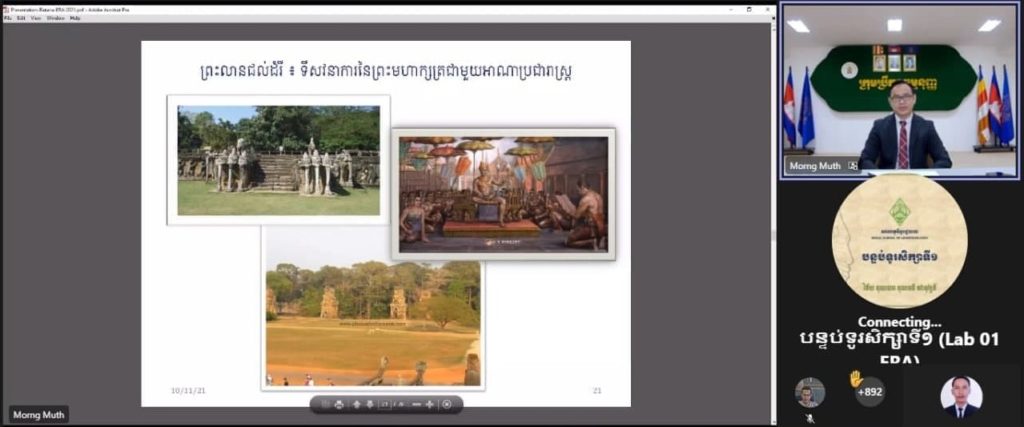Viewport: 1024px width, 427px height.
Task: Click the muted microphone icon under avatar
Action: [x=810, y=419]
